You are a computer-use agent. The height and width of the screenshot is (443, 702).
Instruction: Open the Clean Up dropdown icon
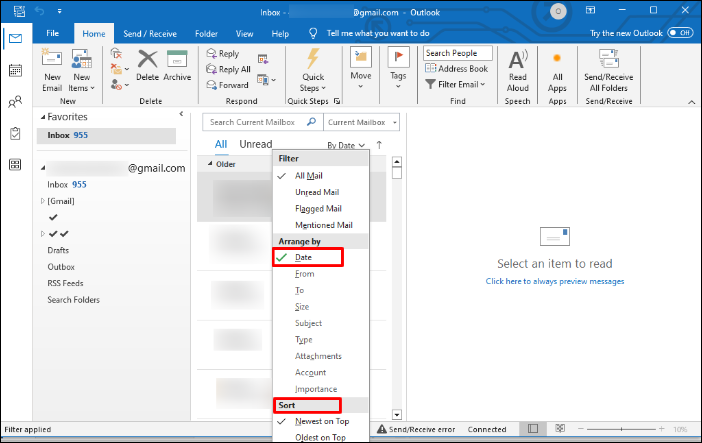tap(120, 69)
